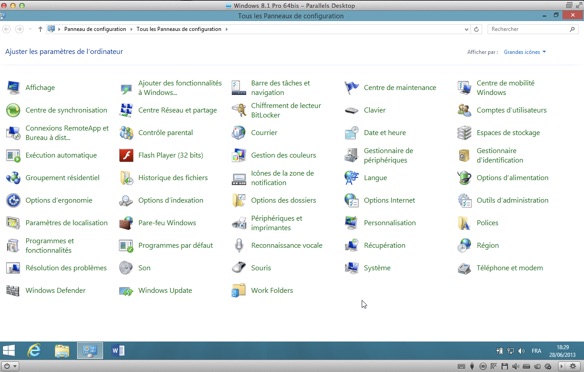Click the search magnifier icon

[x=572, y=29]
